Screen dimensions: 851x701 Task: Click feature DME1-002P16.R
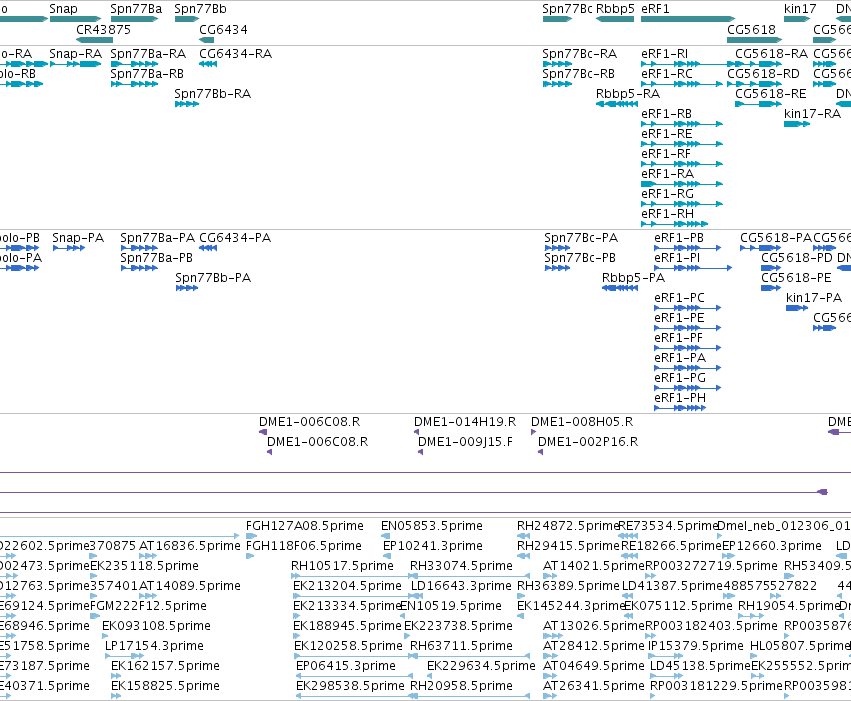pyautogui.click(x=541, y=452)
